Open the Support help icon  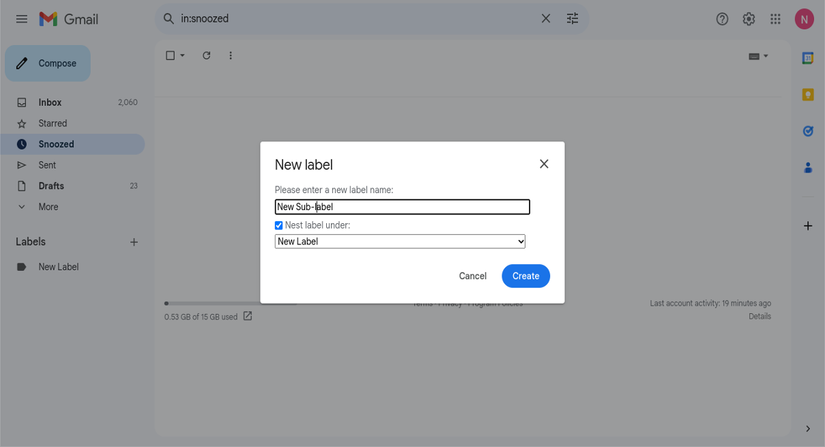[x=722, y=19]
